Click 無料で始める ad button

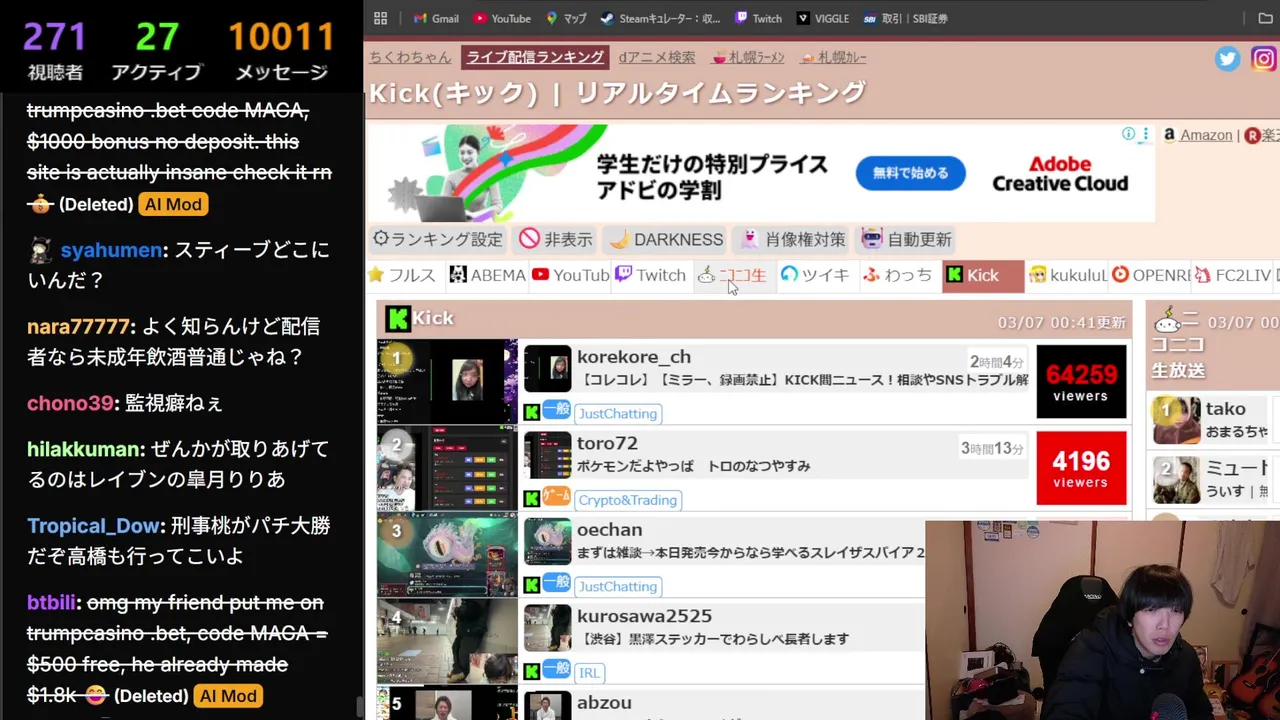(x=910, y=173)
